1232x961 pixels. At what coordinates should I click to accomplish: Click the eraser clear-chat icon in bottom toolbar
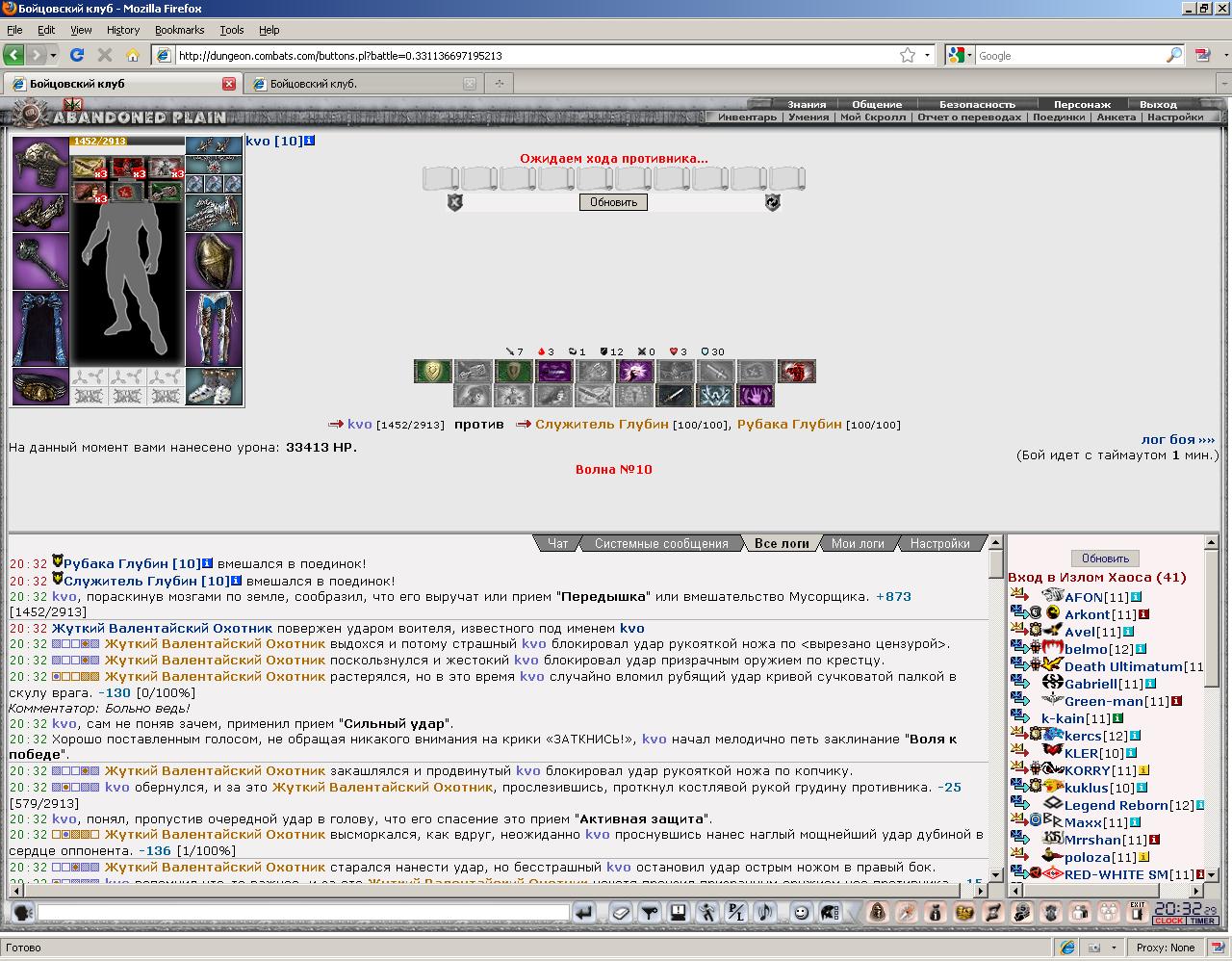point(621,912)
